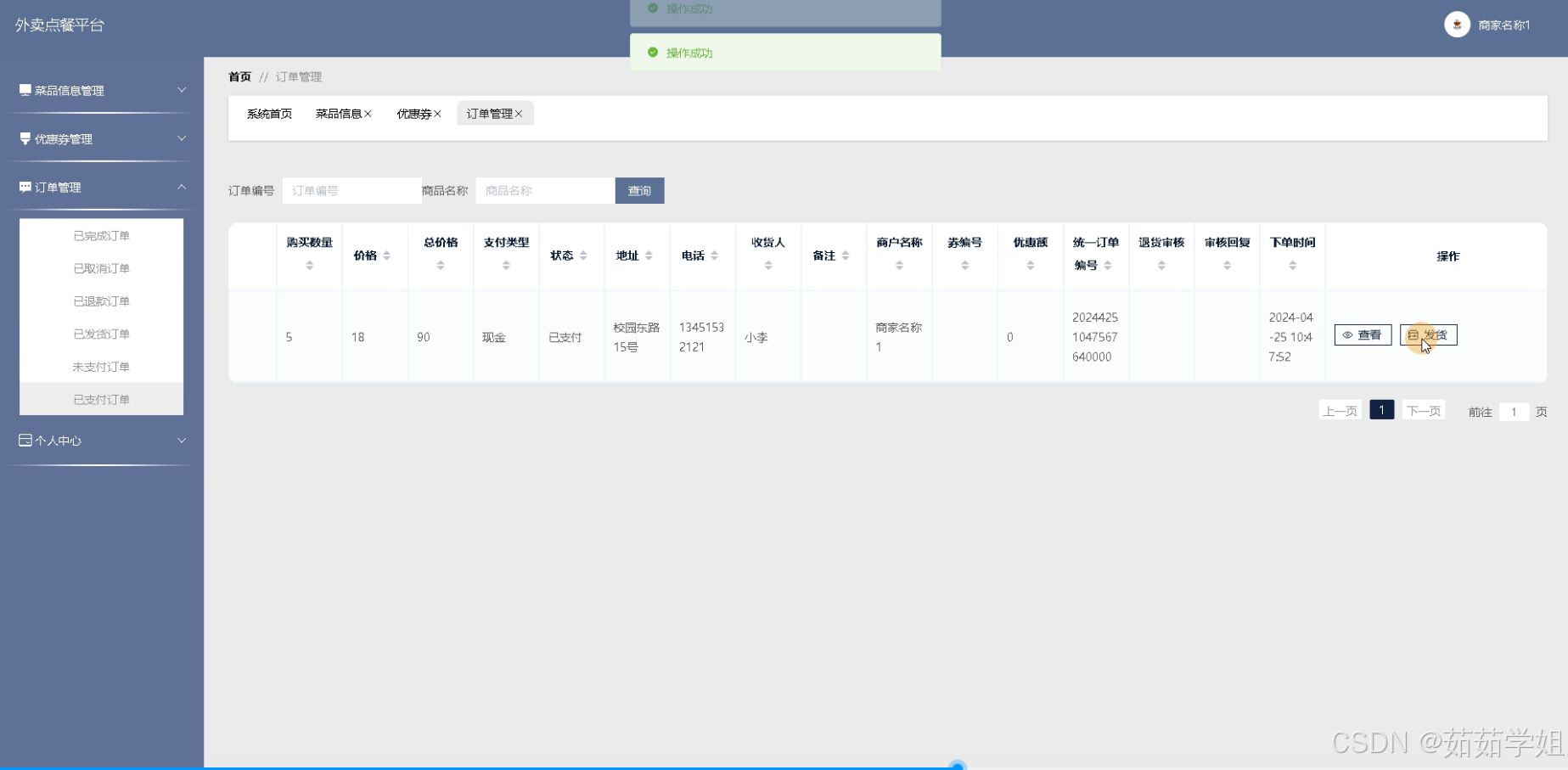Focus the 商品名称 input field
Screen dimensions: 1568x770
[x=545, y=191]
